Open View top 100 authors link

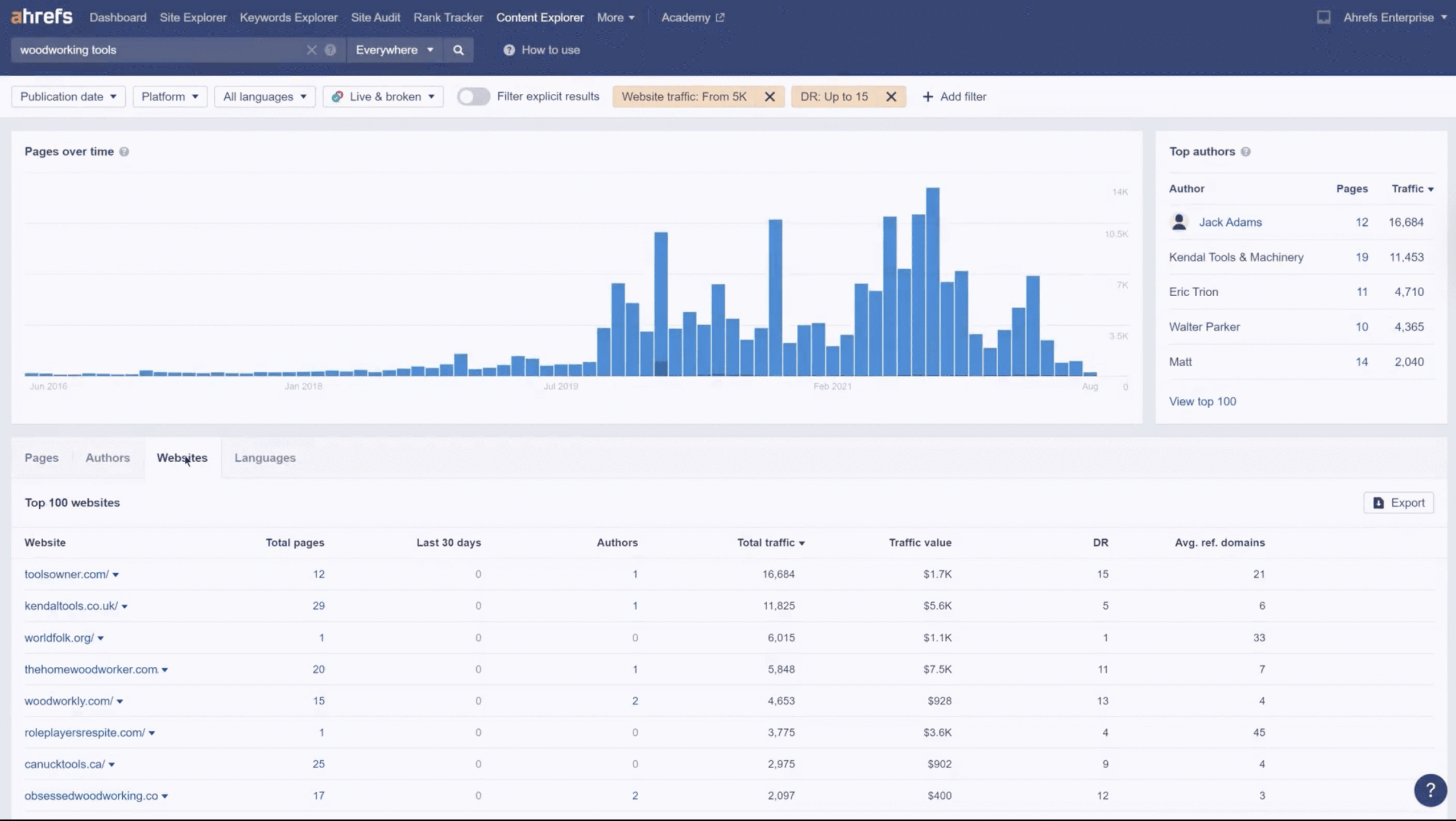(1202, 401)
